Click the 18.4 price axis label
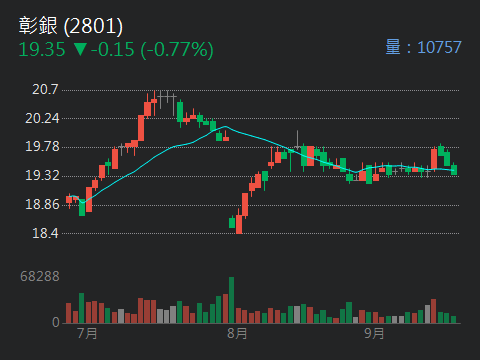This screenshot has width=480, height=360. click(45, 233)
